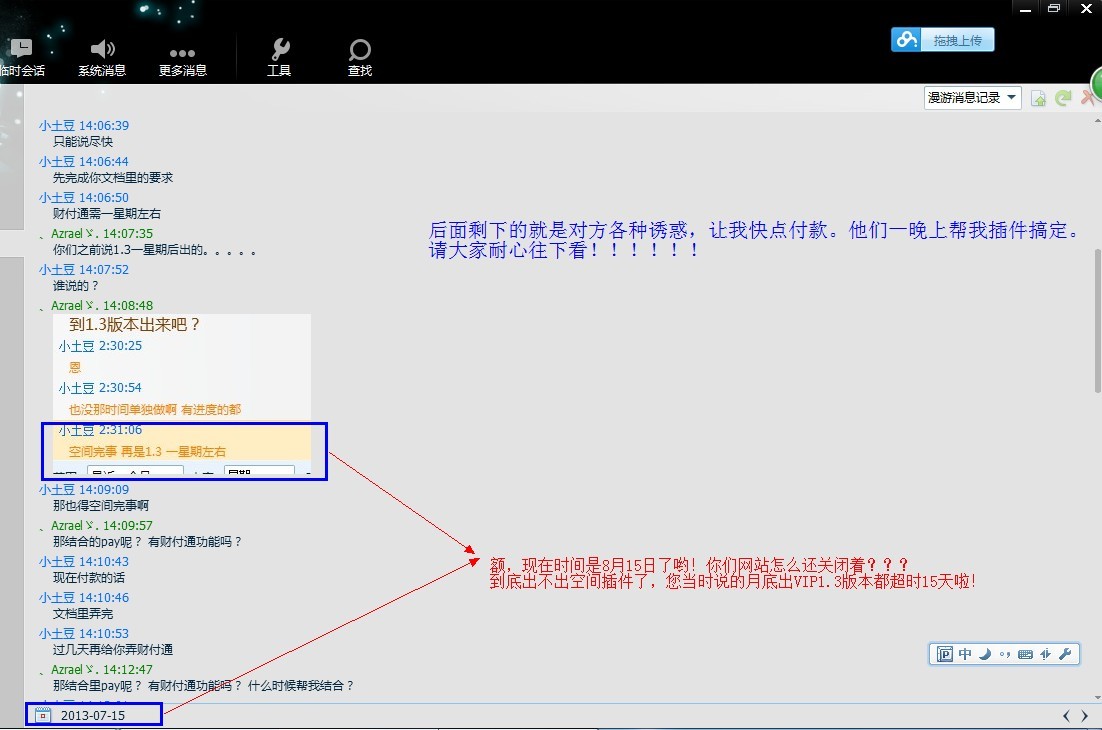Click the vertical scrollbar thumb in chat history
The width and height of the screenshot is (1102, 730).
click(x=1097, y=321)
